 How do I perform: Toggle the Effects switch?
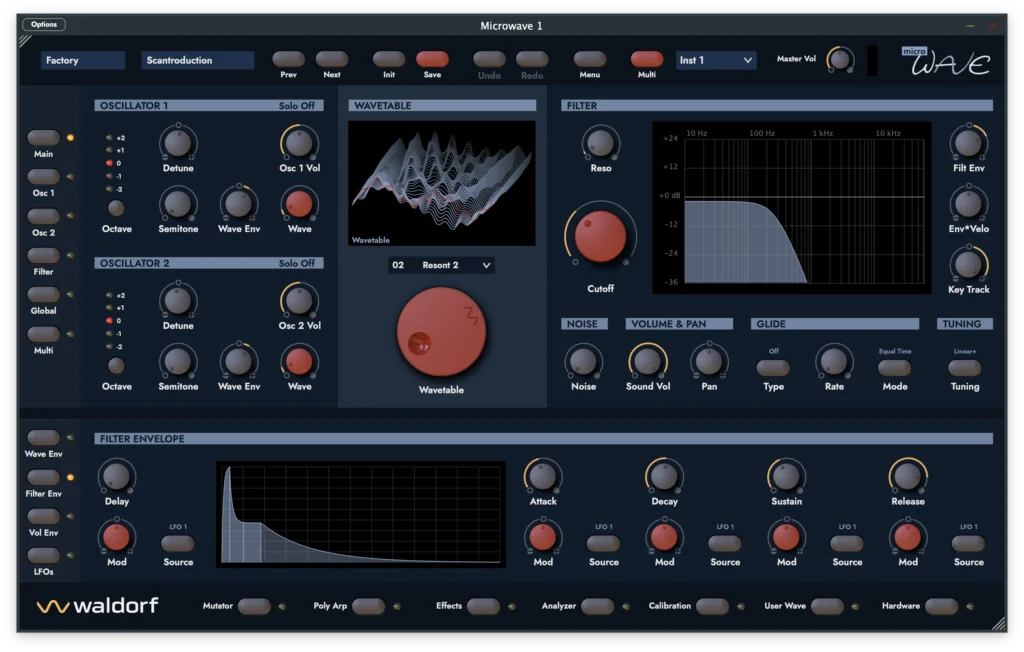click(483, 606)
